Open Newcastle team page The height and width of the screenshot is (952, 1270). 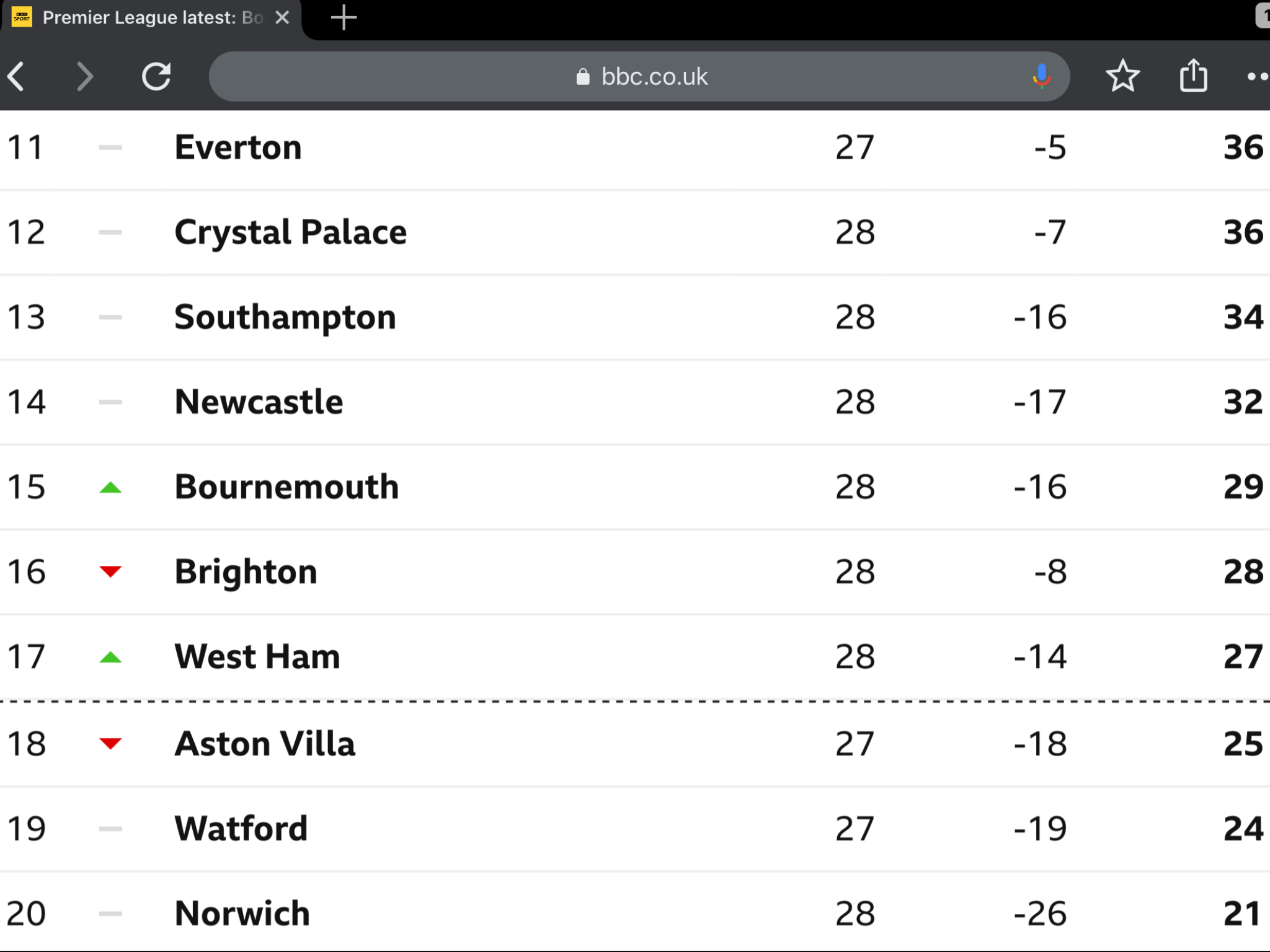[x=259, y=402]
